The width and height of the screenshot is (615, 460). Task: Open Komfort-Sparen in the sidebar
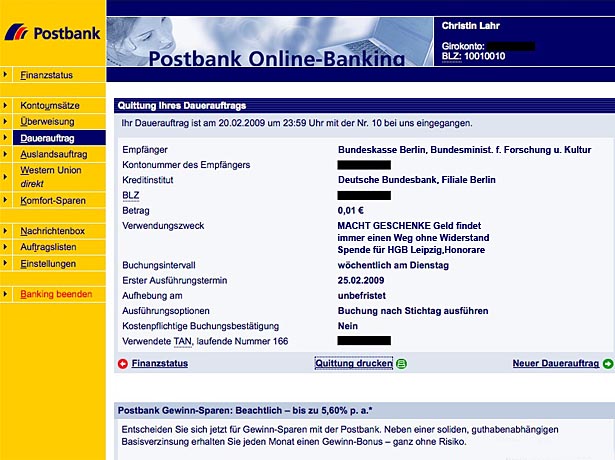point(53,200)
